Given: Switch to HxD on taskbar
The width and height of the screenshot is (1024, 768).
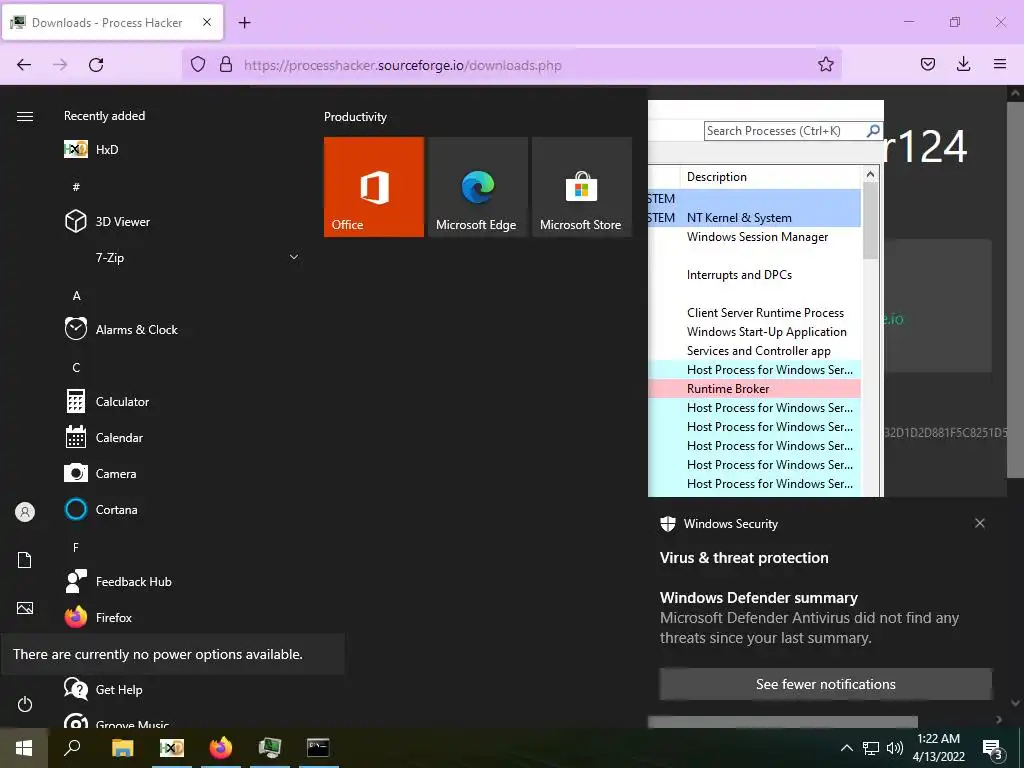Looking at the screenshot, I should 172,748.
